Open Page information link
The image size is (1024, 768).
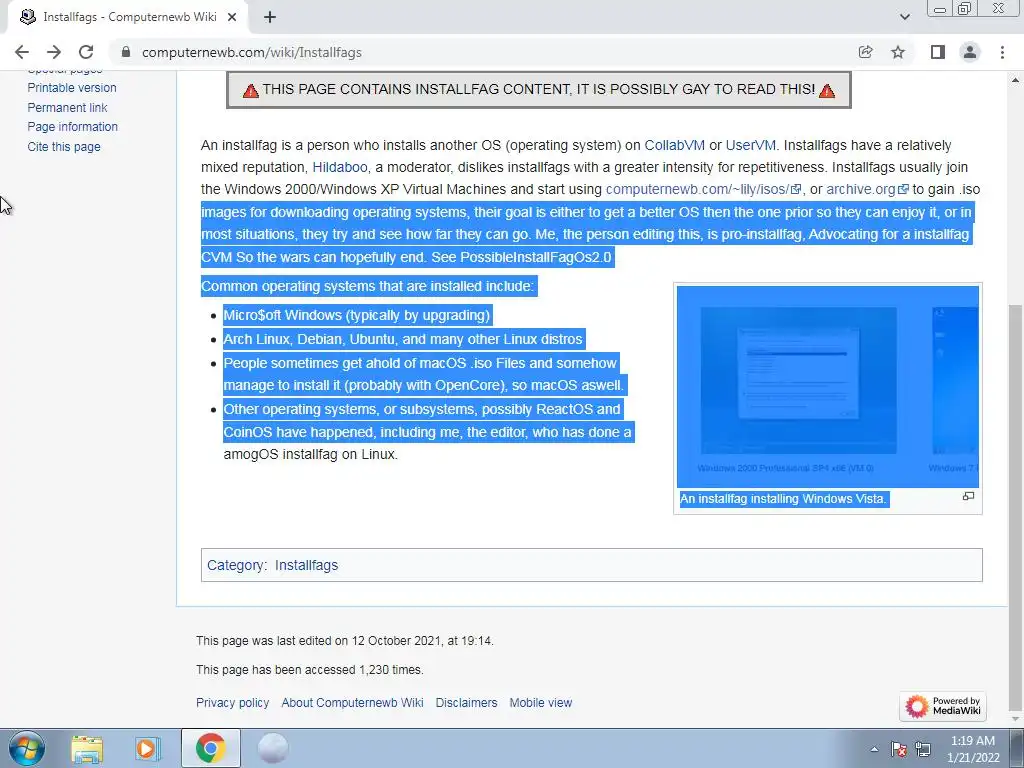pos(72,127)
